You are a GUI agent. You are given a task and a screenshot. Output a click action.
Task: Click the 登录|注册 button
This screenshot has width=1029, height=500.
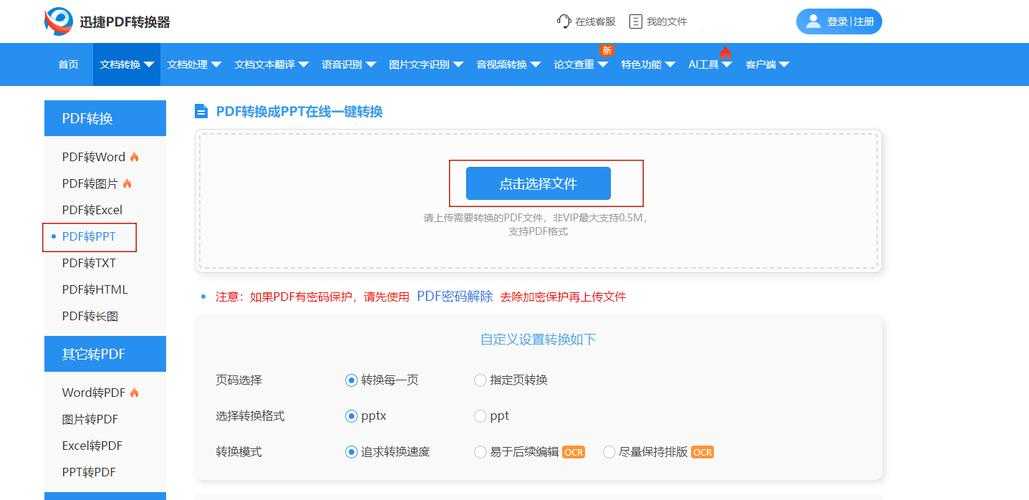(839, 22)
